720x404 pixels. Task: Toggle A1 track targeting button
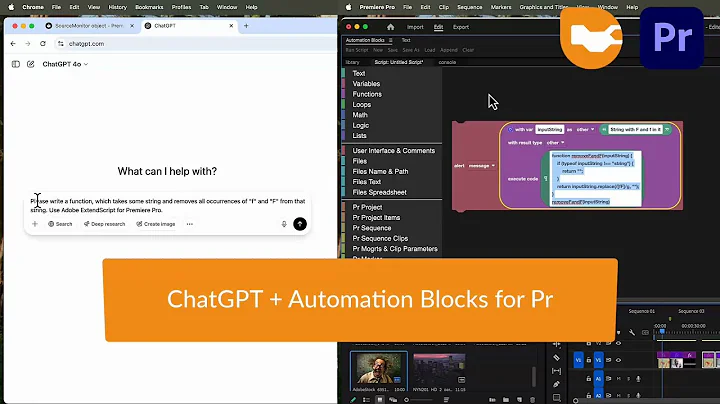[598, 379]
